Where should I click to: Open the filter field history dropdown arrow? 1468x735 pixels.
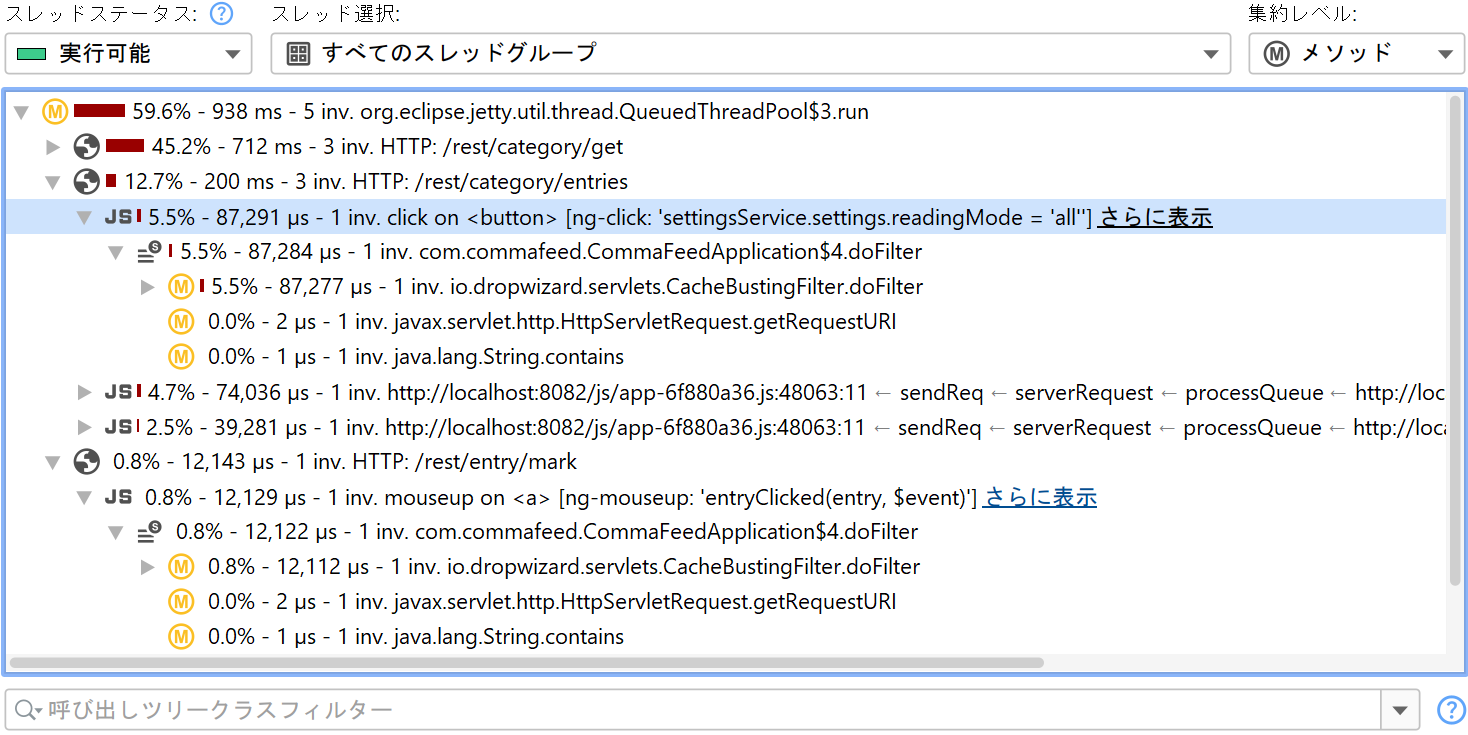point(1399,710)
